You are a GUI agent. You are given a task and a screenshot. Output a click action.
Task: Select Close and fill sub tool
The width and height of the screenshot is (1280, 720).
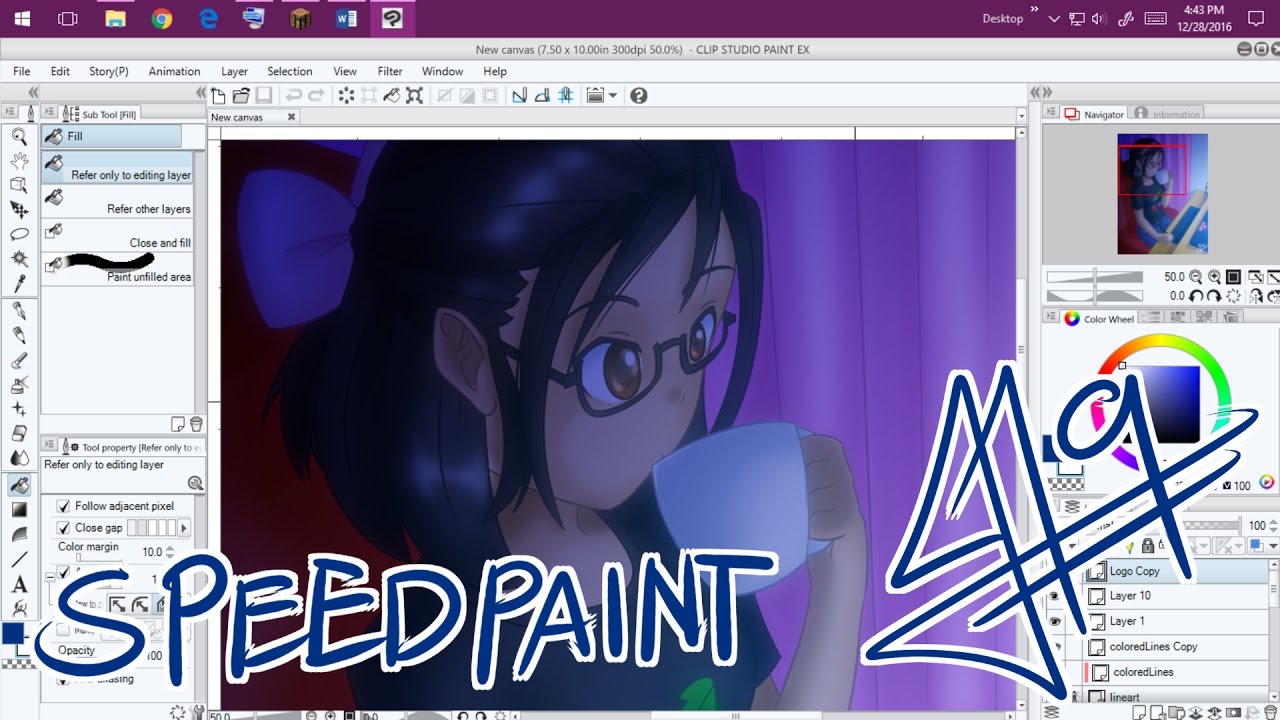point(118,237)
